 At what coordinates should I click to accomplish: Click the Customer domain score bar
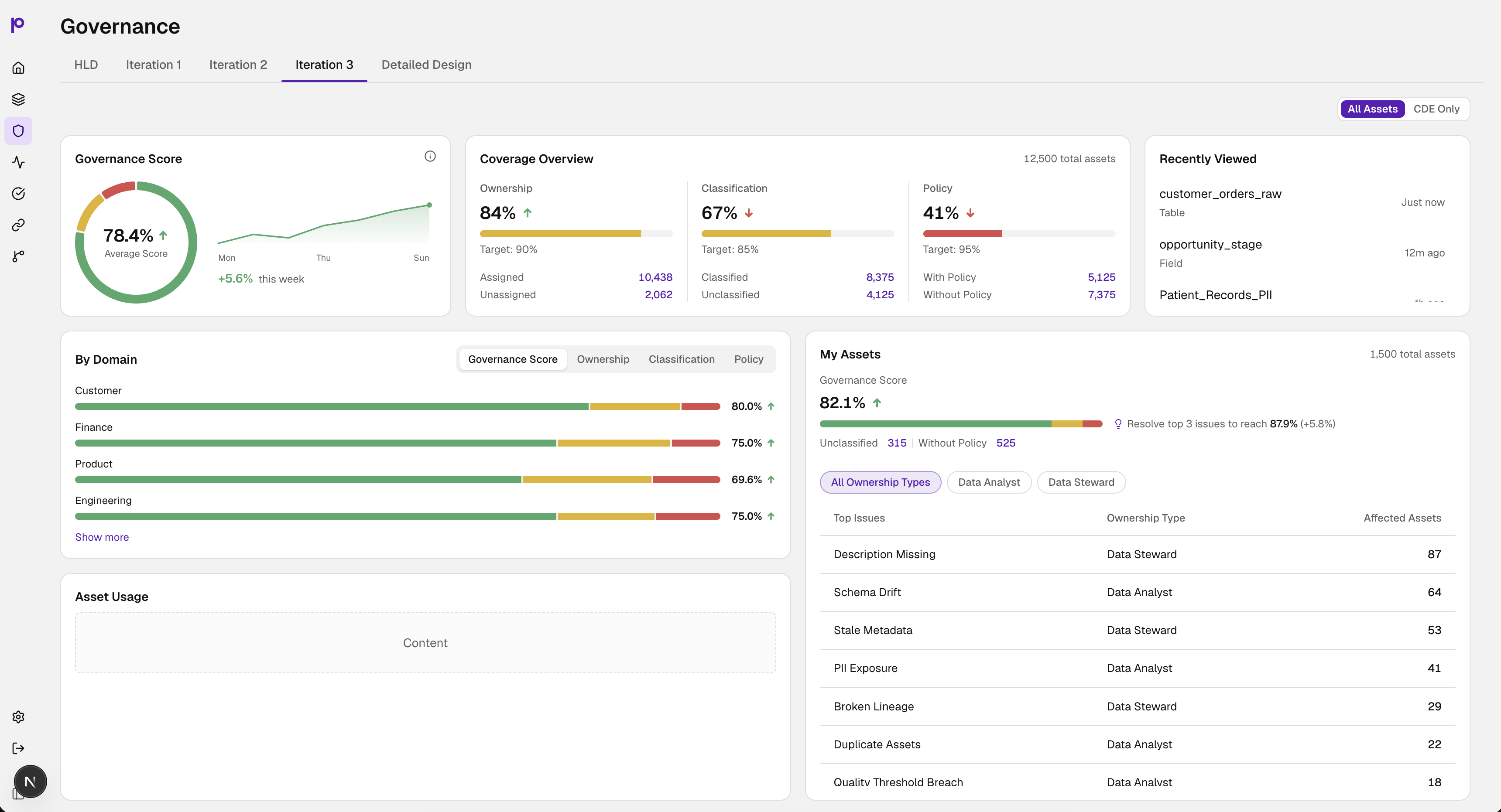point(398,406)
